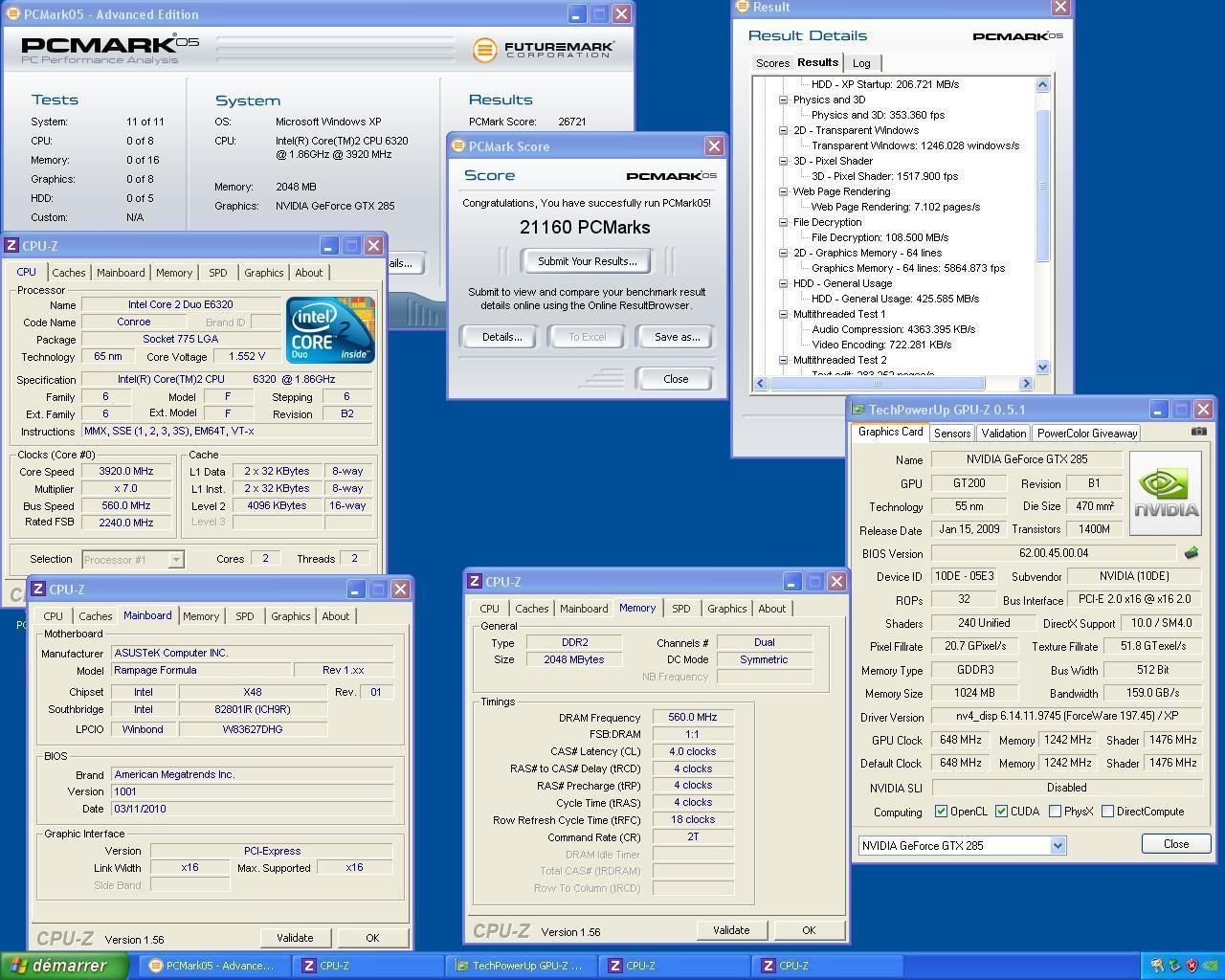
Task: Collapse the Multithreaded Test 1 node
Action: 783,314
